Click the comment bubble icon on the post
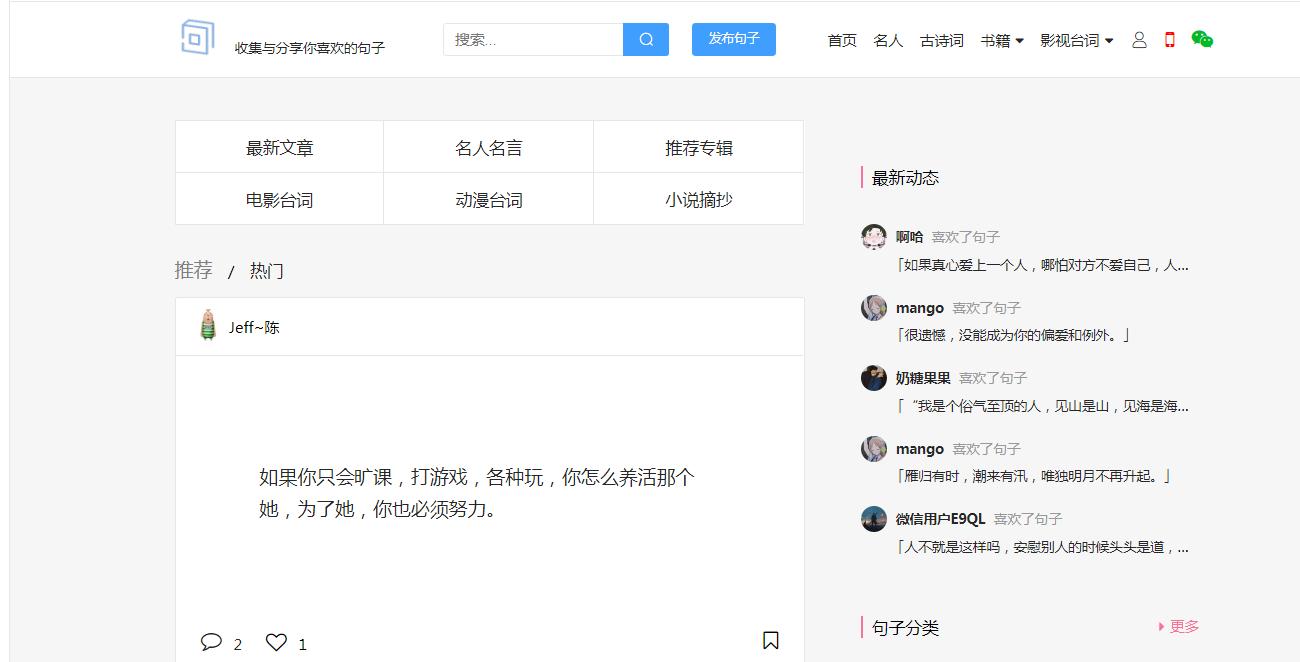The image size is (1300, 662). click(x=212, y=641)
